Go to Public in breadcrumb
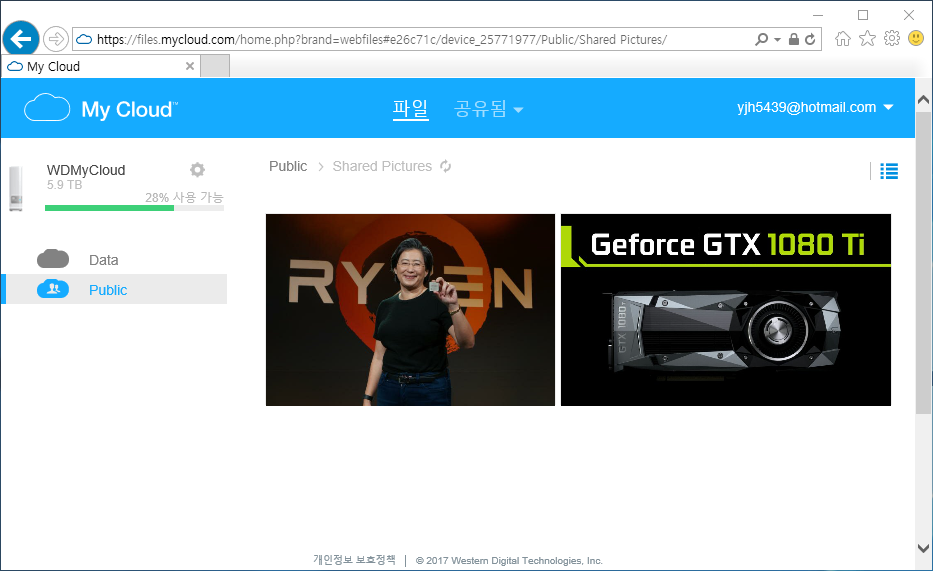The height and width of the screenshot is (571, 933). (x=288, y=167)
